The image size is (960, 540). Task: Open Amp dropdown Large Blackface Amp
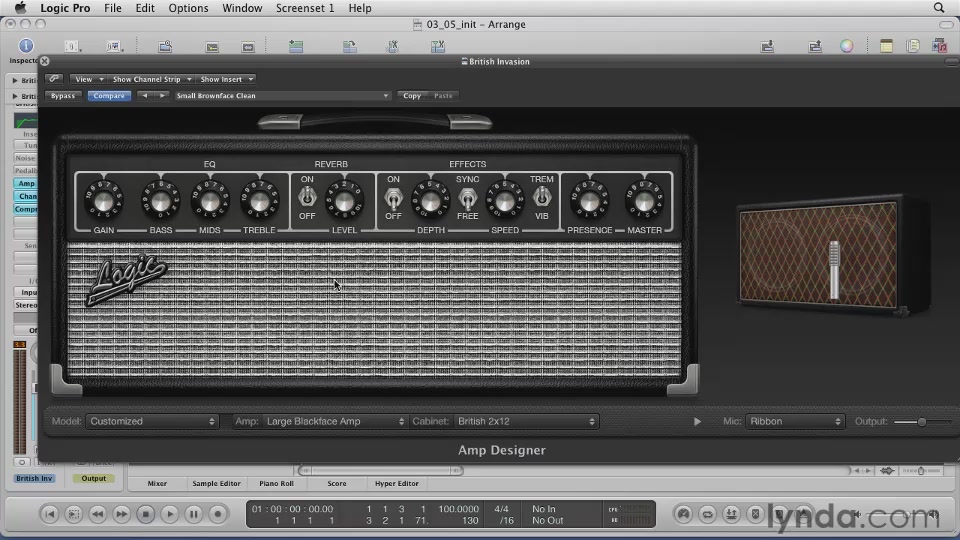335,421
